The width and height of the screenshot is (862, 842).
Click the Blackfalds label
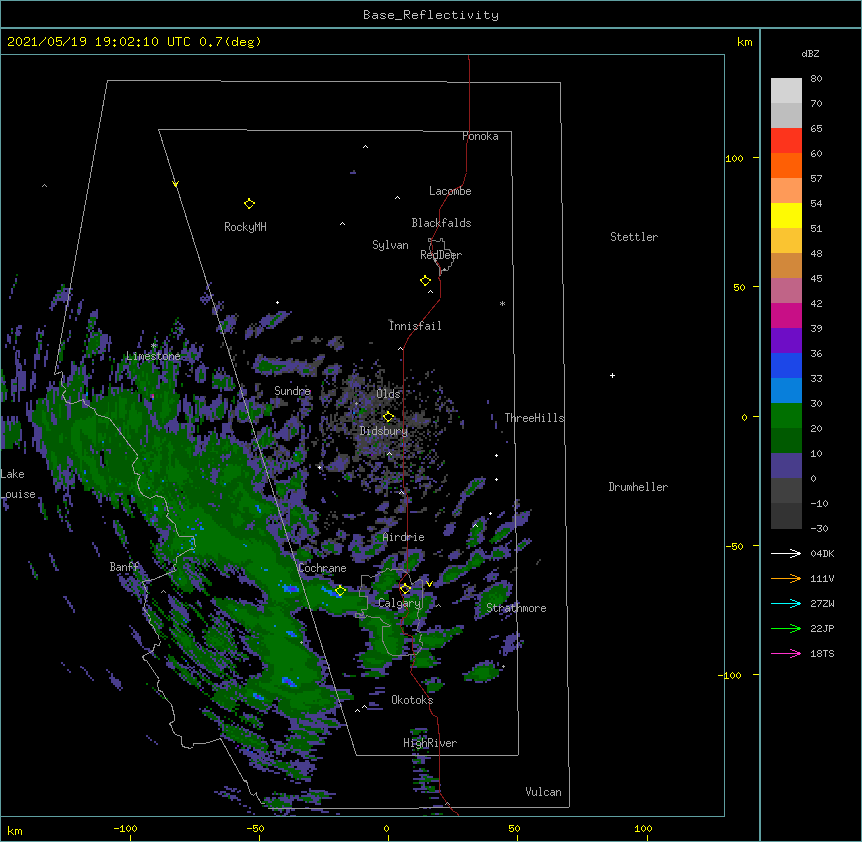[441, 223]
